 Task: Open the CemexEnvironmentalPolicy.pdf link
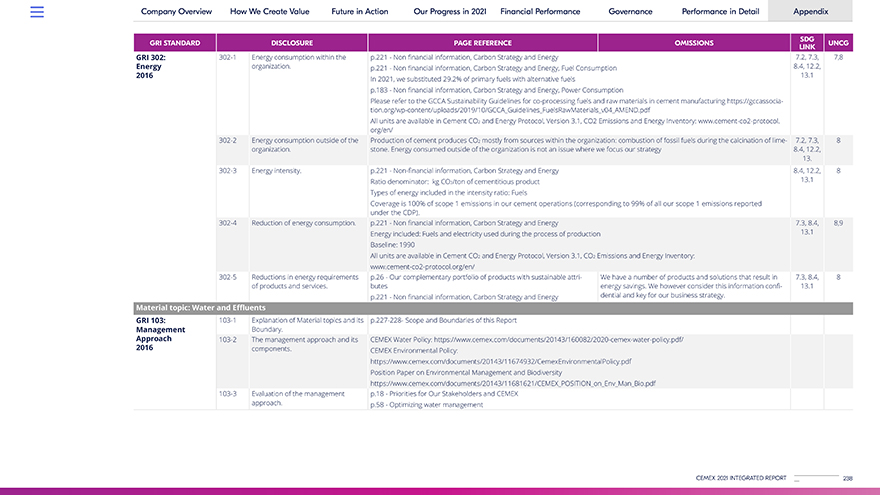[500, 362]
